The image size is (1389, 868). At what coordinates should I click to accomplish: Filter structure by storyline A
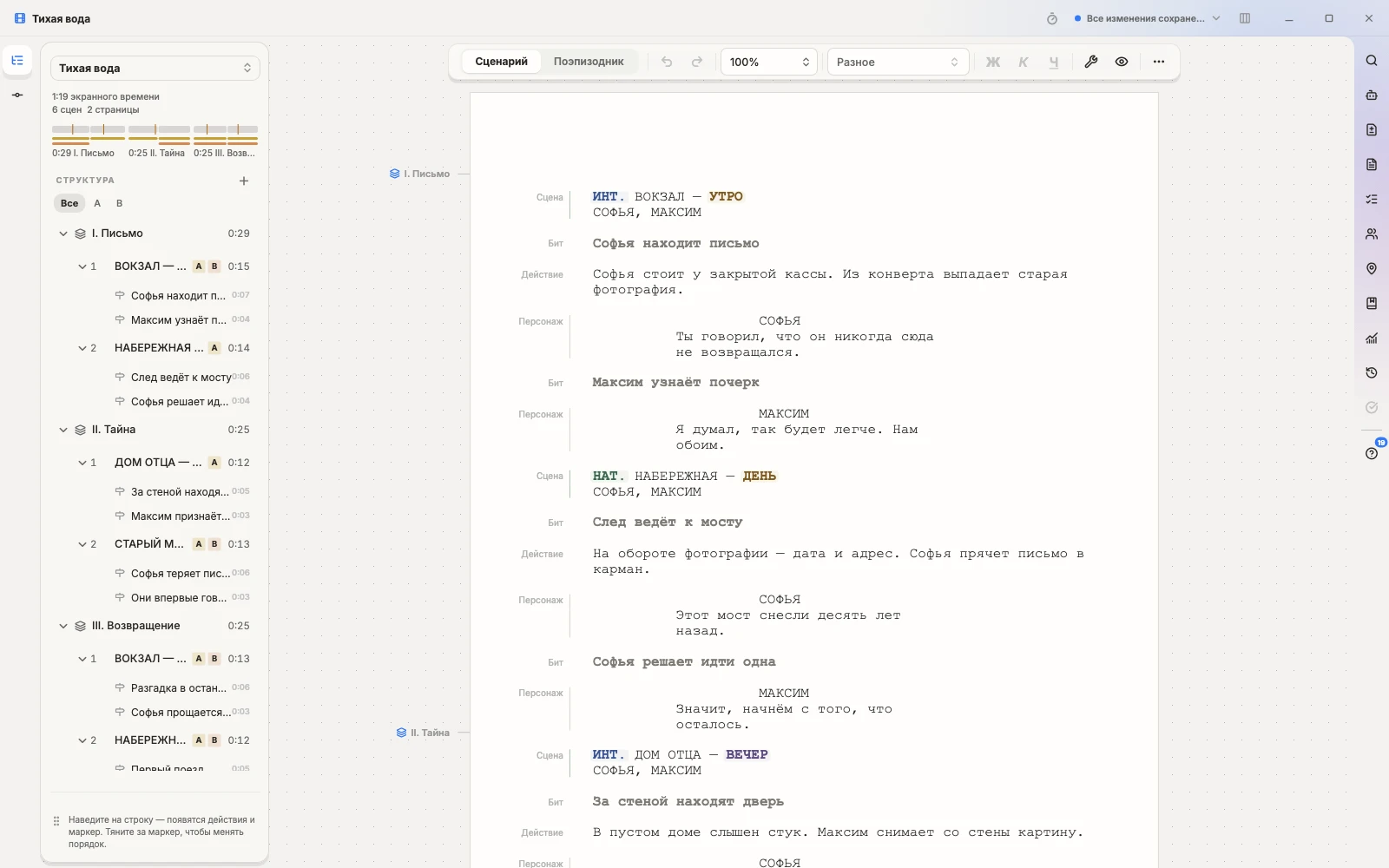pyautogui.click(x=97, y=203)
